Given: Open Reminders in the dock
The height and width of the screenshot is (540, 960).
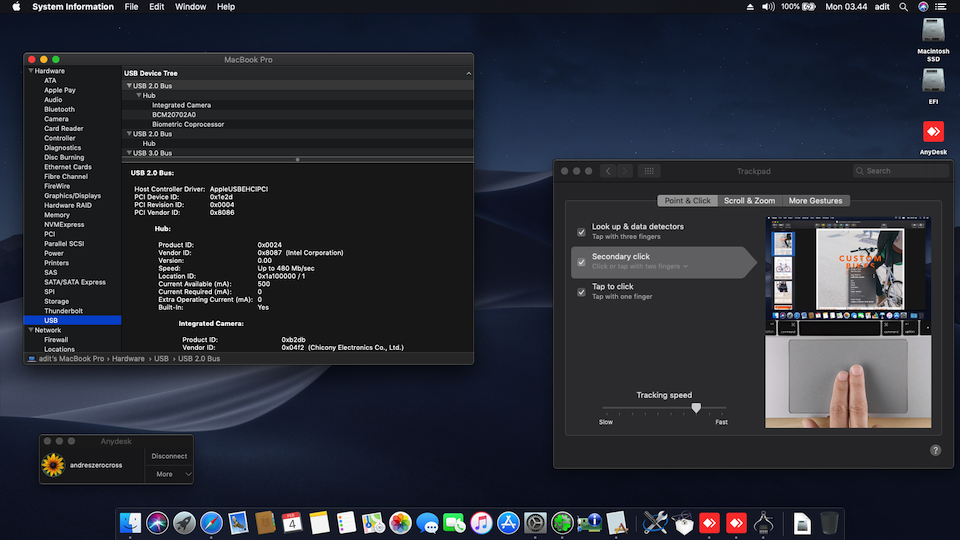Looking at the screenshot, I should pos(346,523).
